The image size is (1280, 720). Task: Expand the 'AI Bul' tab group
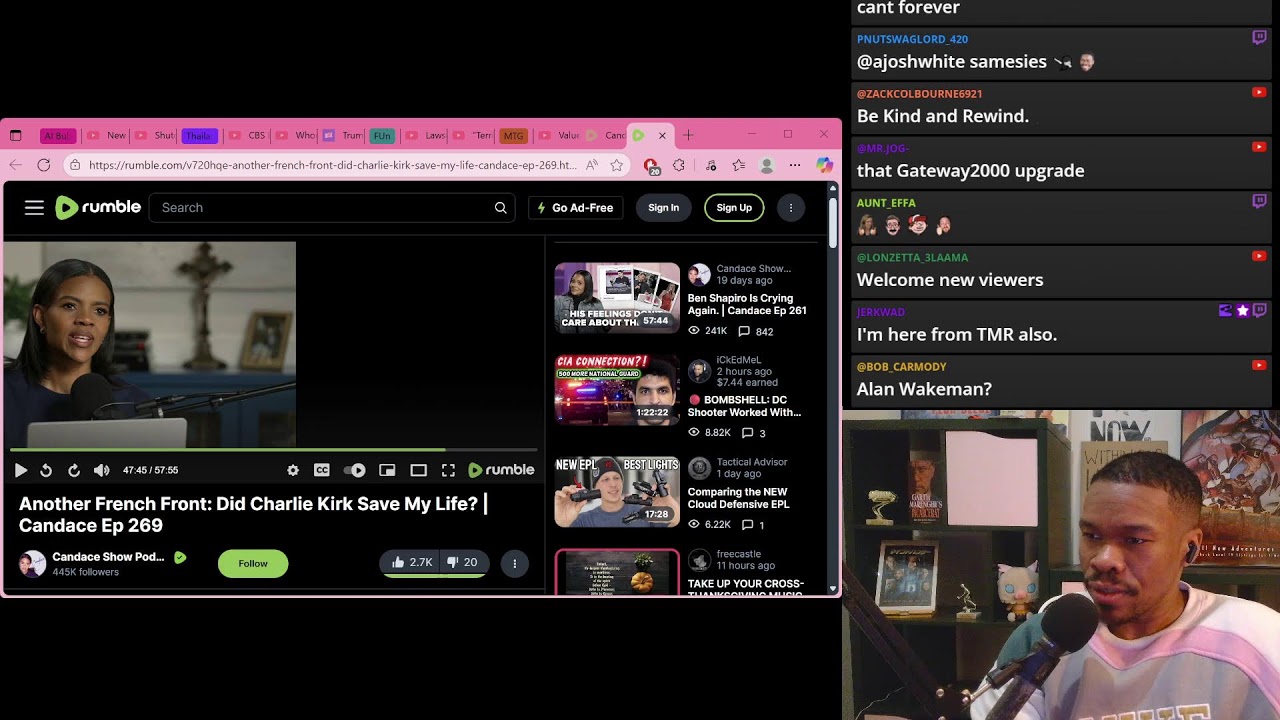pos(58,135)
